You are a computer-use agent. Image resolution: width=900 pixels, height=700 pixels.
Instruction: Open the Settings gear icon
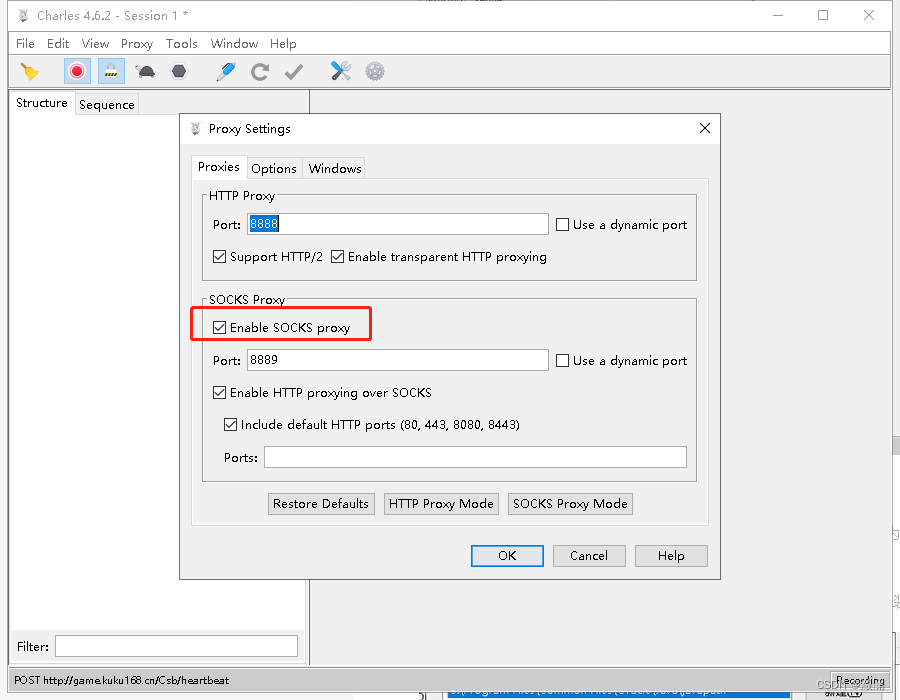click(x=375, y=72)
